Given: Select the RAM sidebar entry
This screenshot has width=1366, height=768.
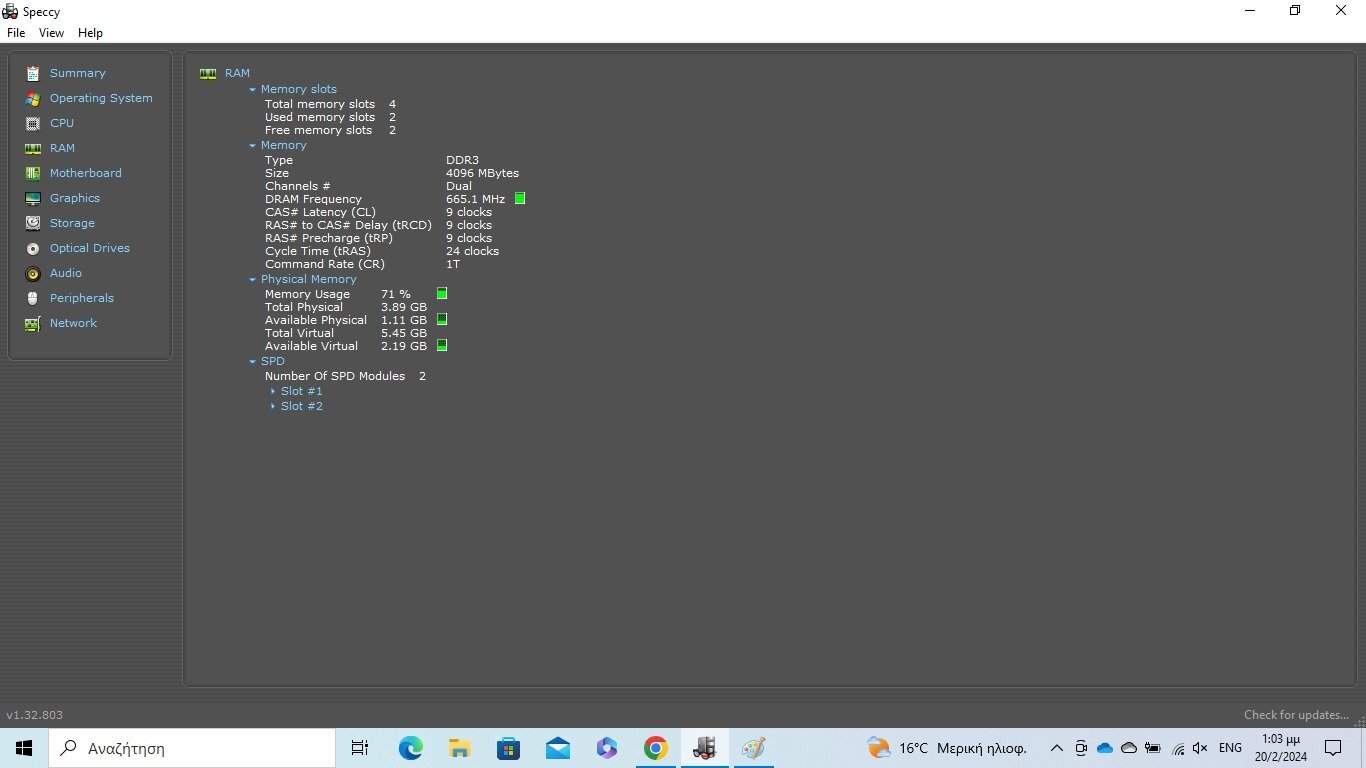Looking at the screenshot, I should coord(62,148).
